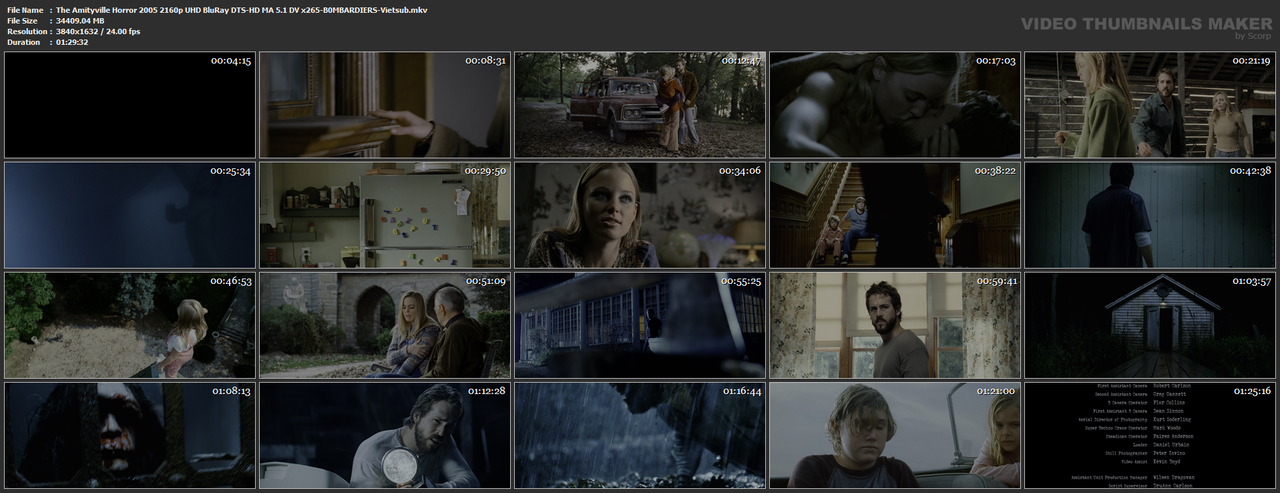This screenshot has width=1280, height=493.
Task: Select the end credits thumbnail at 01:25:16
Action: 1150,435
